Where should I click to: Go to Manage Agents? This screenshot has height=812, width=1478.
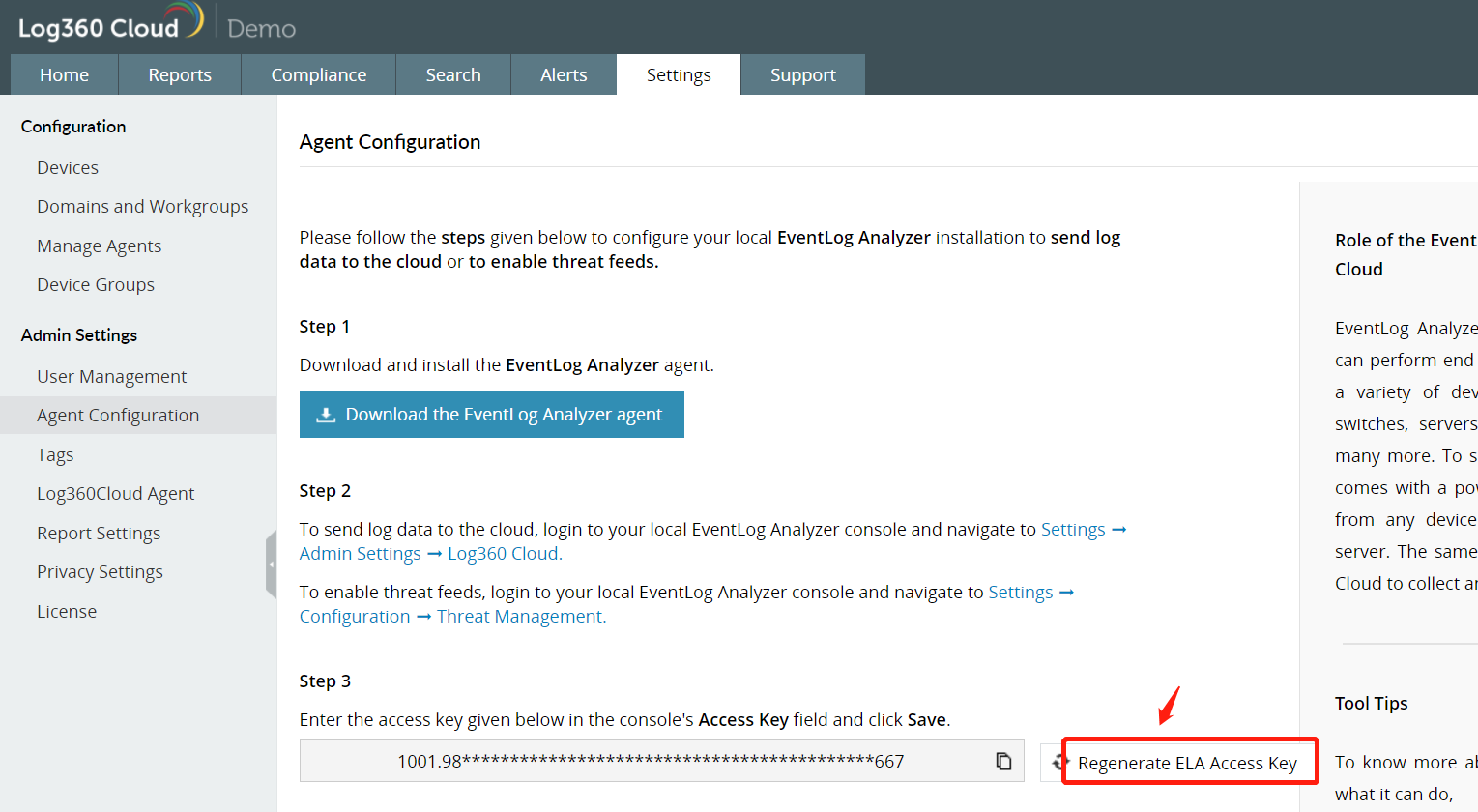click(100, 246)
